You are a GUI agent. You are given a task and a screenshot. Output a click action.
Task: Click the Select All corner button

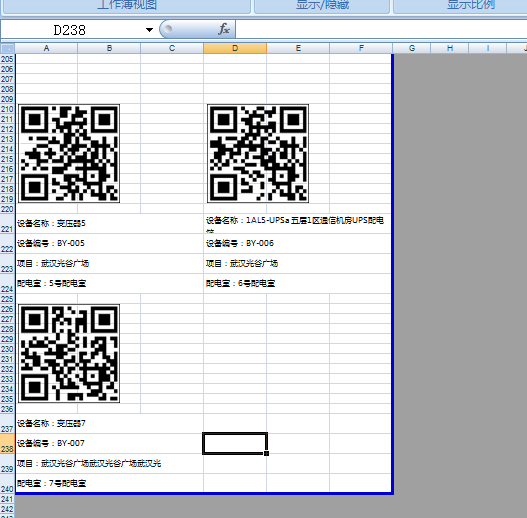point(7,48)
